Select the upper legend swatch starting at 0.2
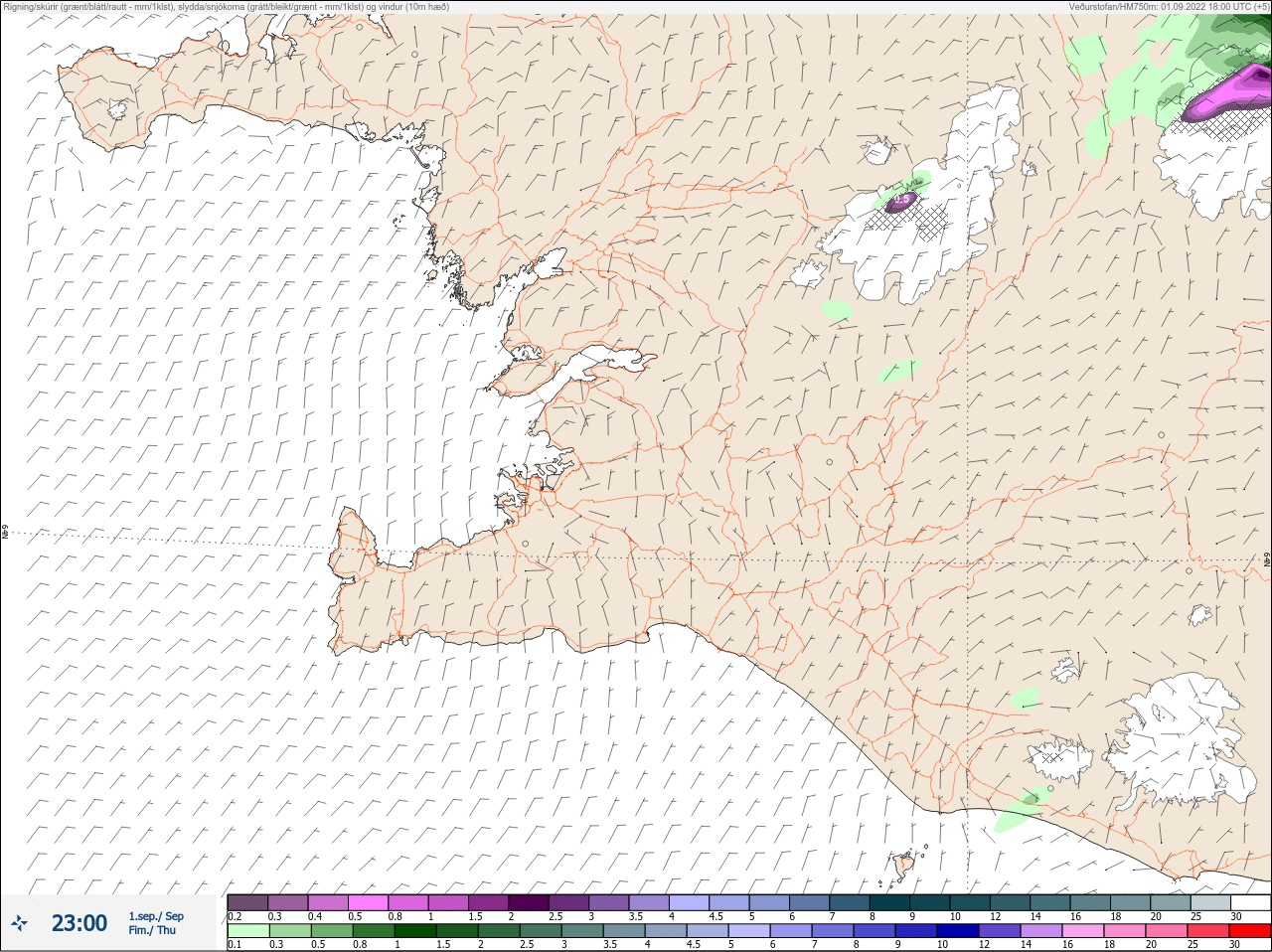Viewport: 1272px width, 952px height. pyautogui.click(x=247, y=902)
